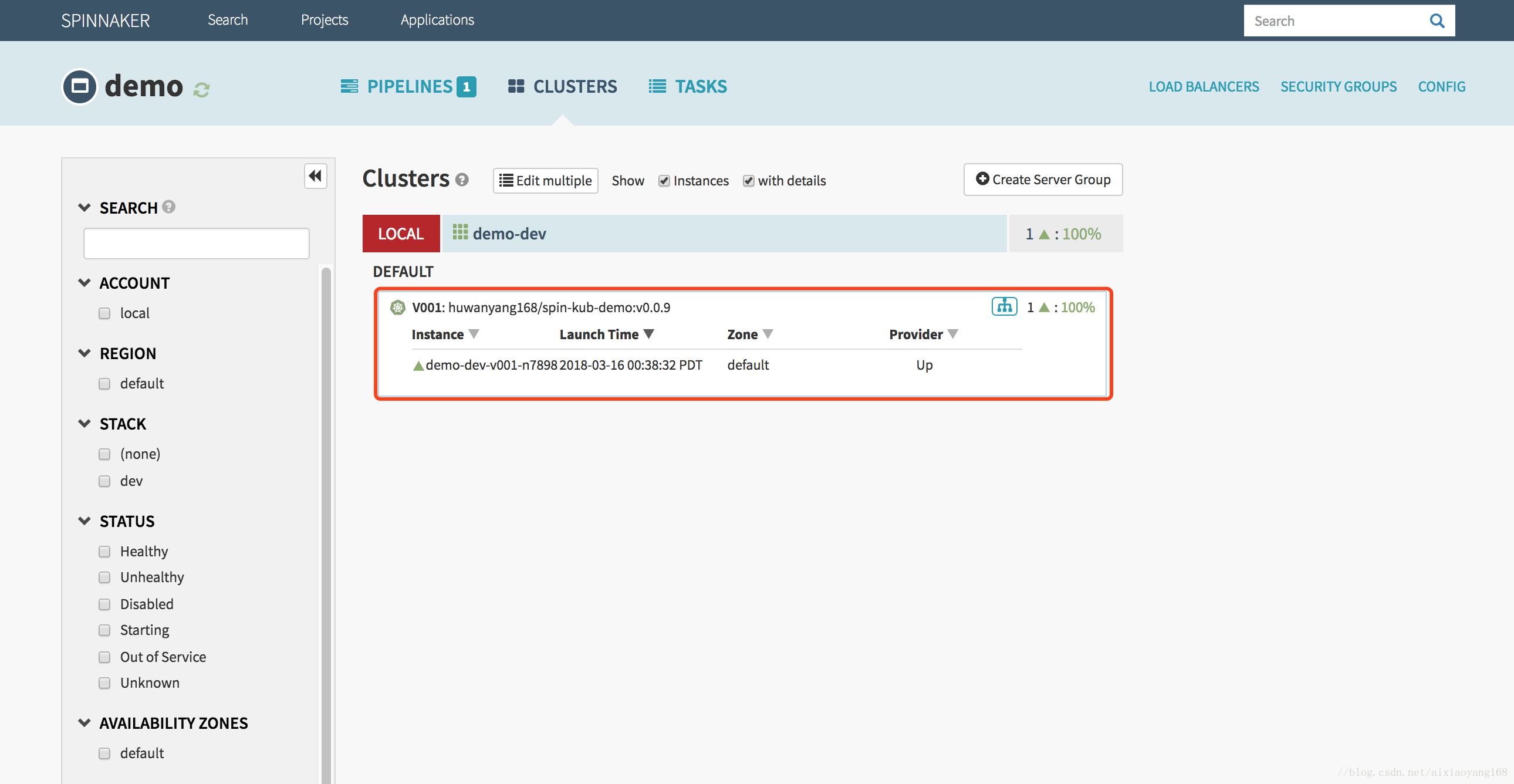This screenshot has height=784, width=1514.
Task: Check the default availability zone filter
Action: pos(104,753)
